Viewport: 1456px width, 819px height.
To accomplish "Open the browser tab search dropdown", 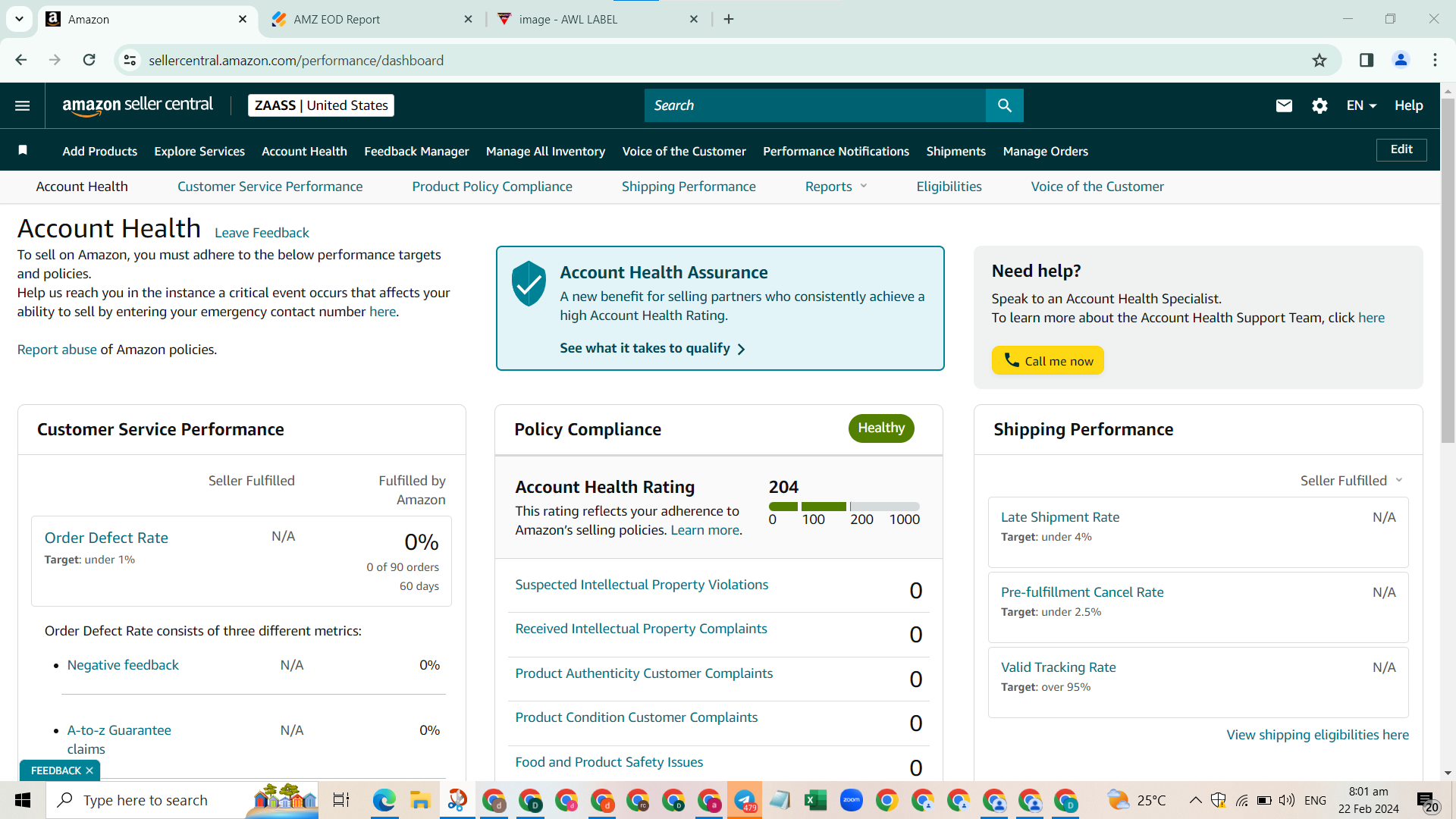I will pyautogui.click(x=19, y=19).
